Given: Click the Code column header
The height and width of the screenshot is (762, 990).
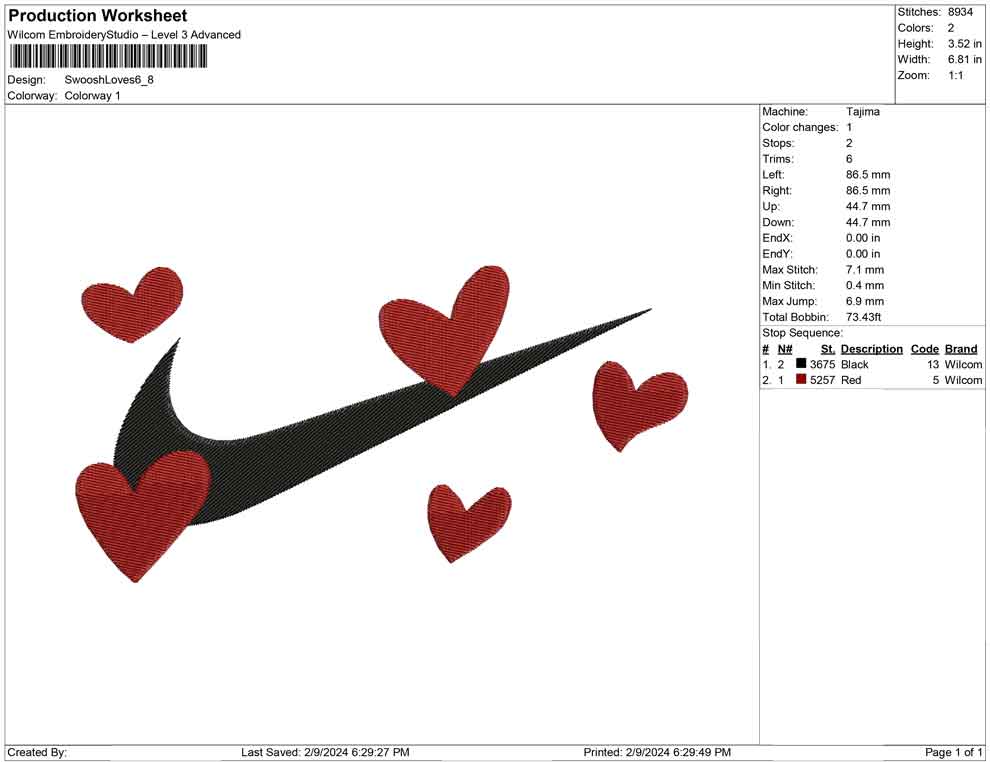Looking at the screenshot, I should coord(924,348).
